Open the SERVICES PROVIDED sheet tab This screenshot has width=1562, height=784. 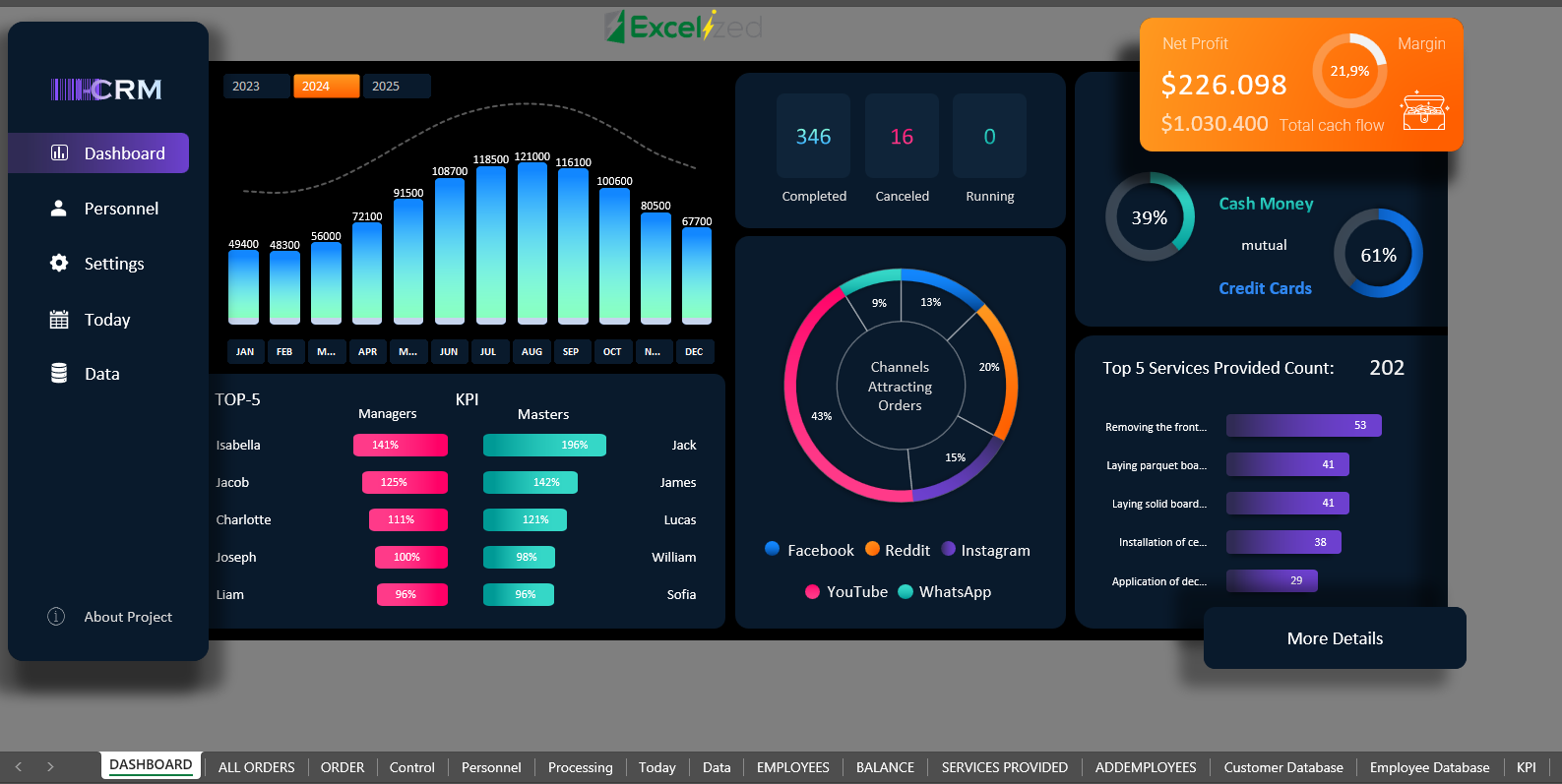coord(1004,767)
